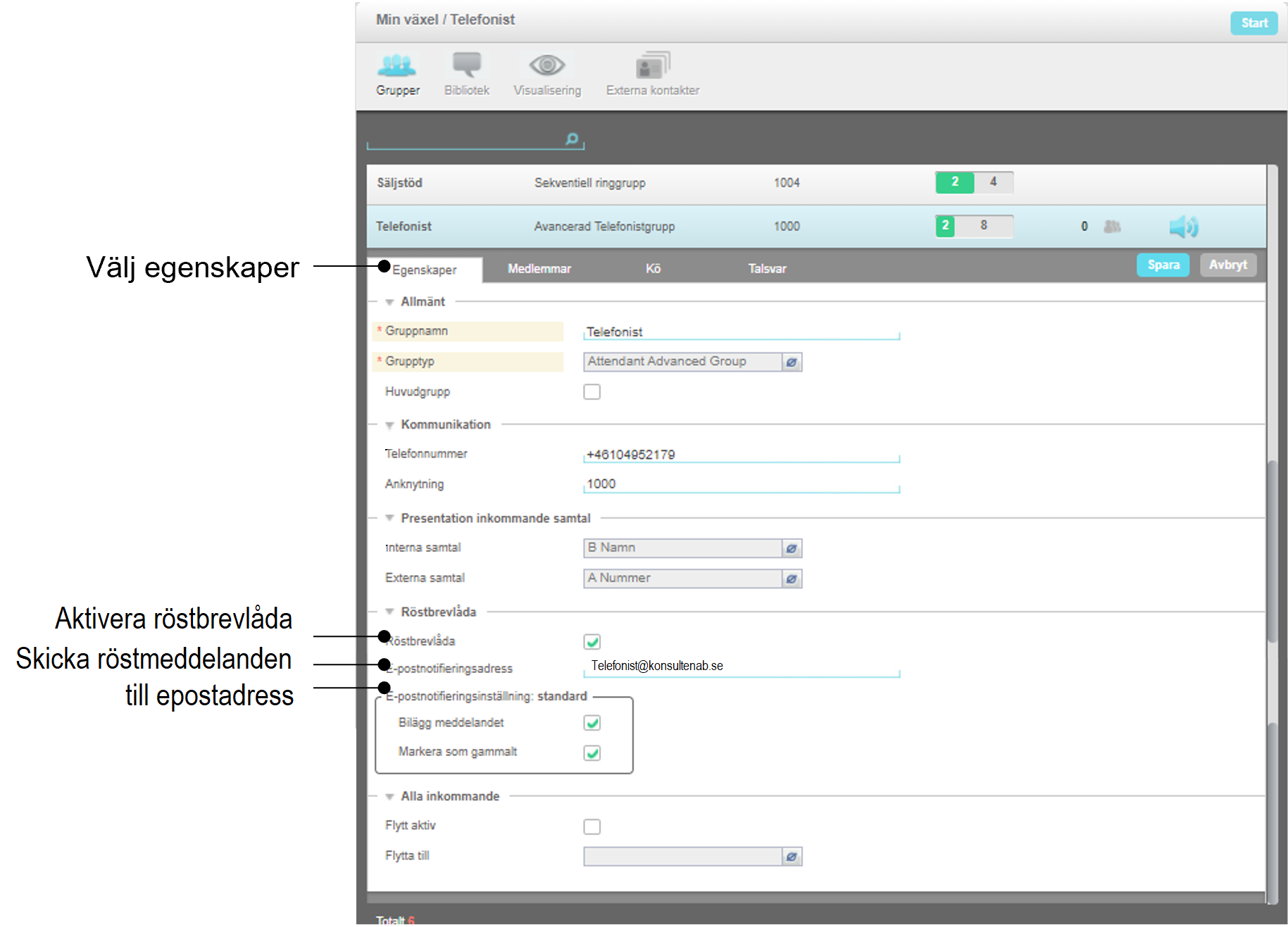This screenshot has height=927, width=1288.
Task: Click the Anknytning input field
Action: 742,484
